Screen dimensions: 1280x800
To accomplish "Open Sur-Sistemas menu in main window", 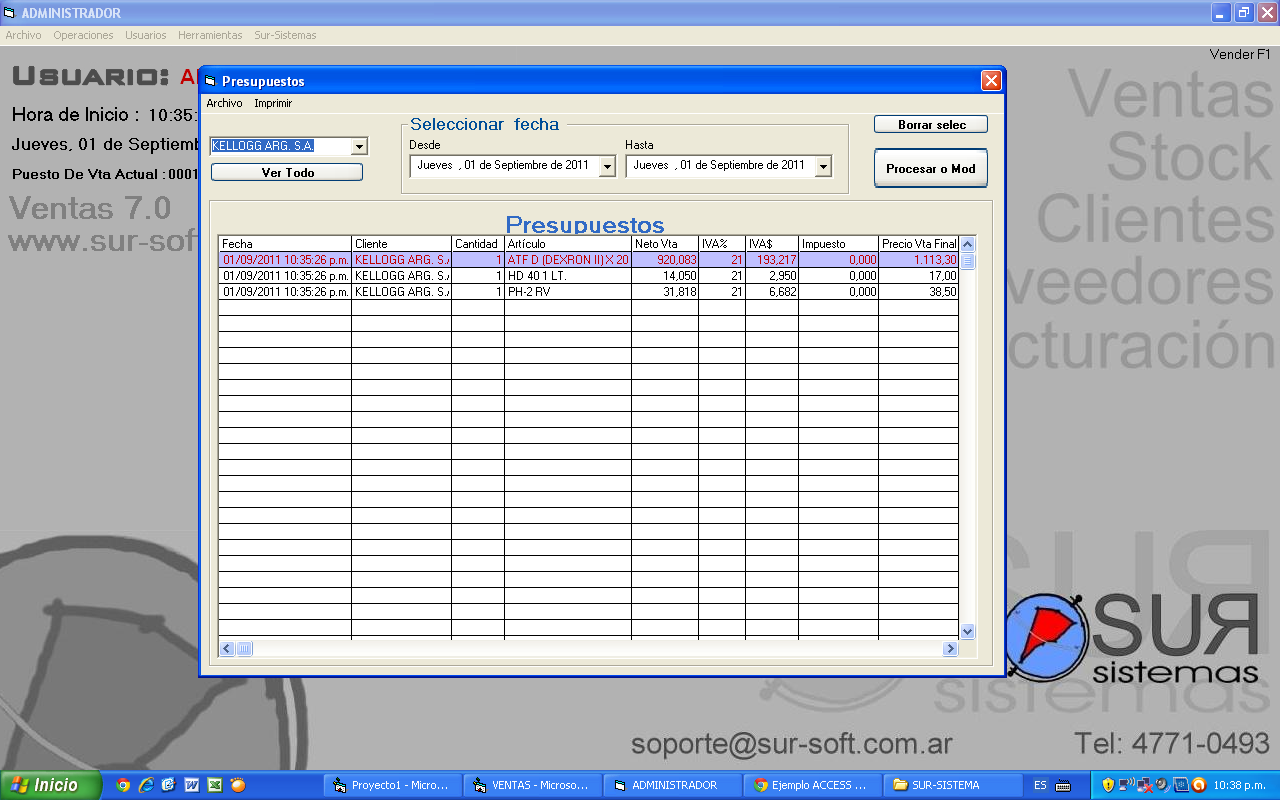I will click(x=285, y=35).
